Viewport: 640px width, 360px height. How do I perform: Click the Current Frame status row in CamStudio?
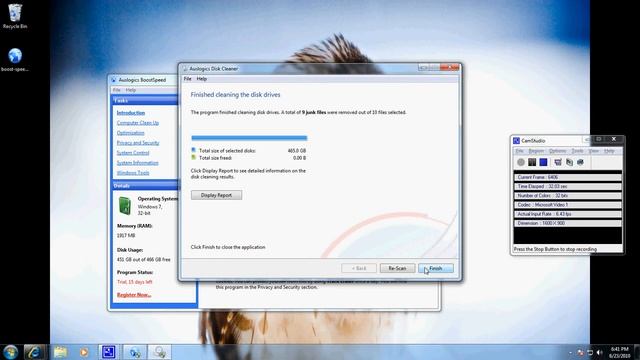[x=568, y=177]
